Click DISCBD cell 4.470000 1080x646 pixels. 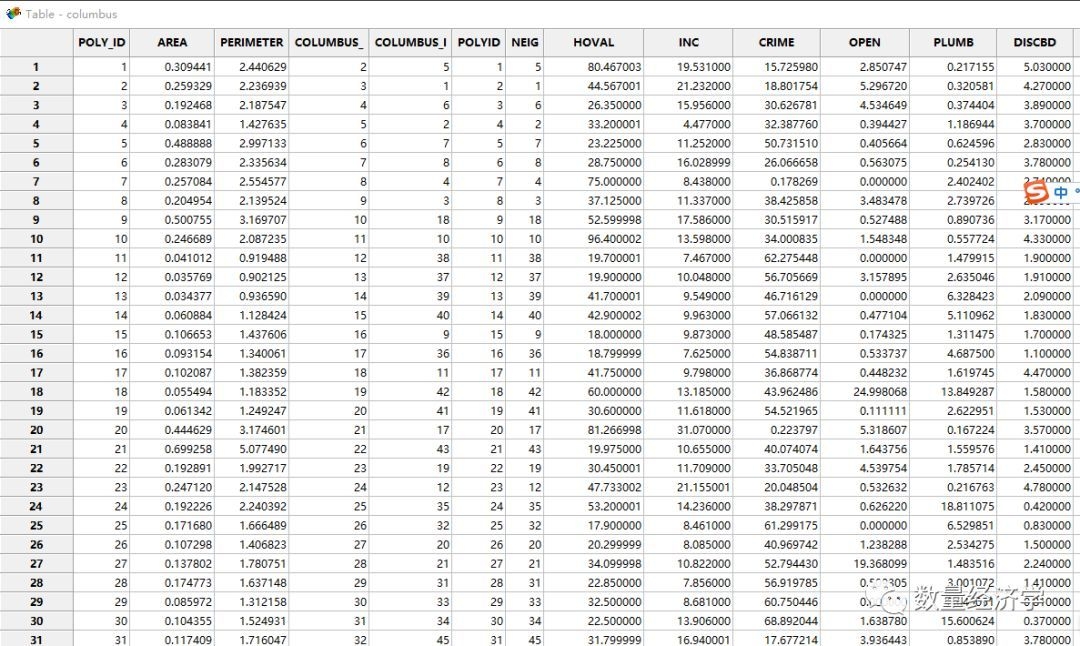[1035, 373]
